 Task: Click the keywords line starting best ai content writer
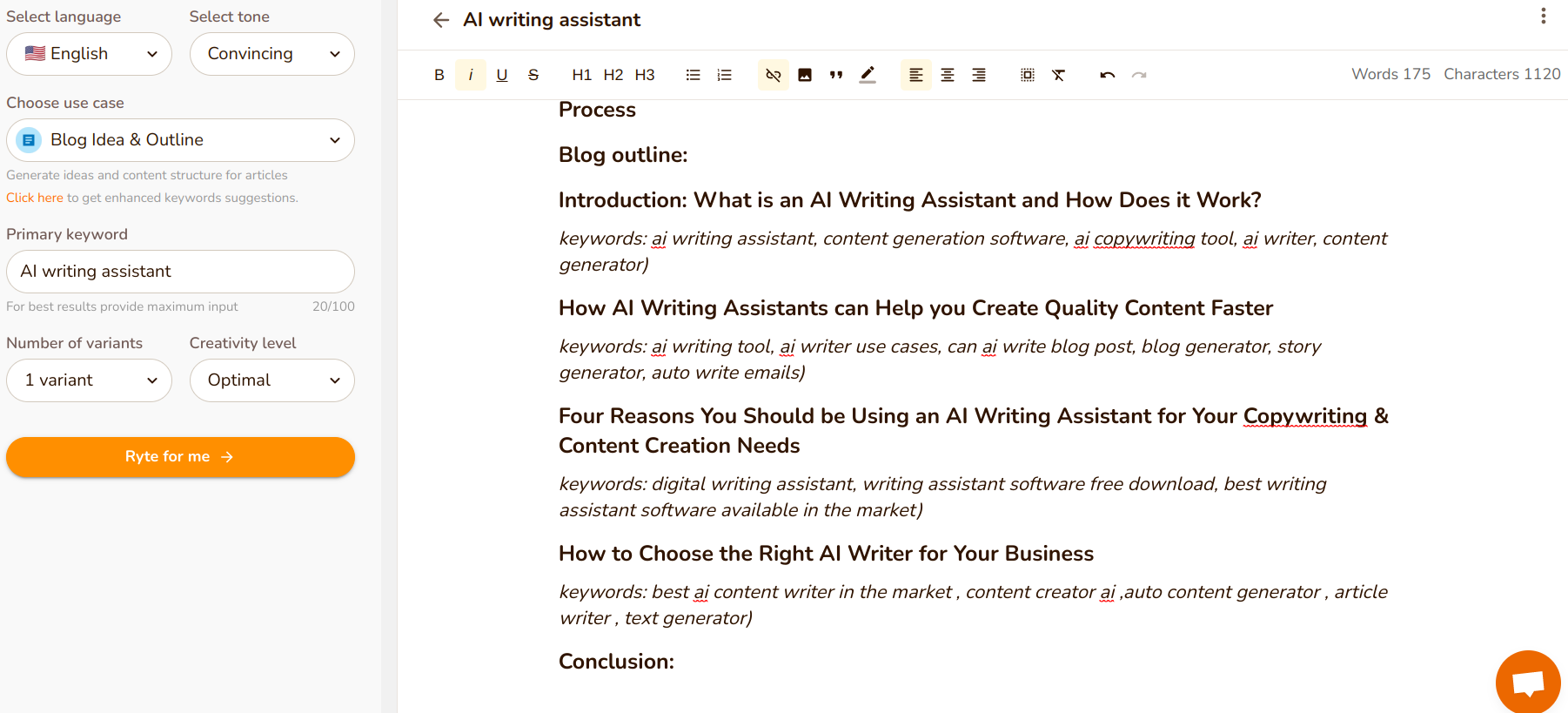click(973, 605)
